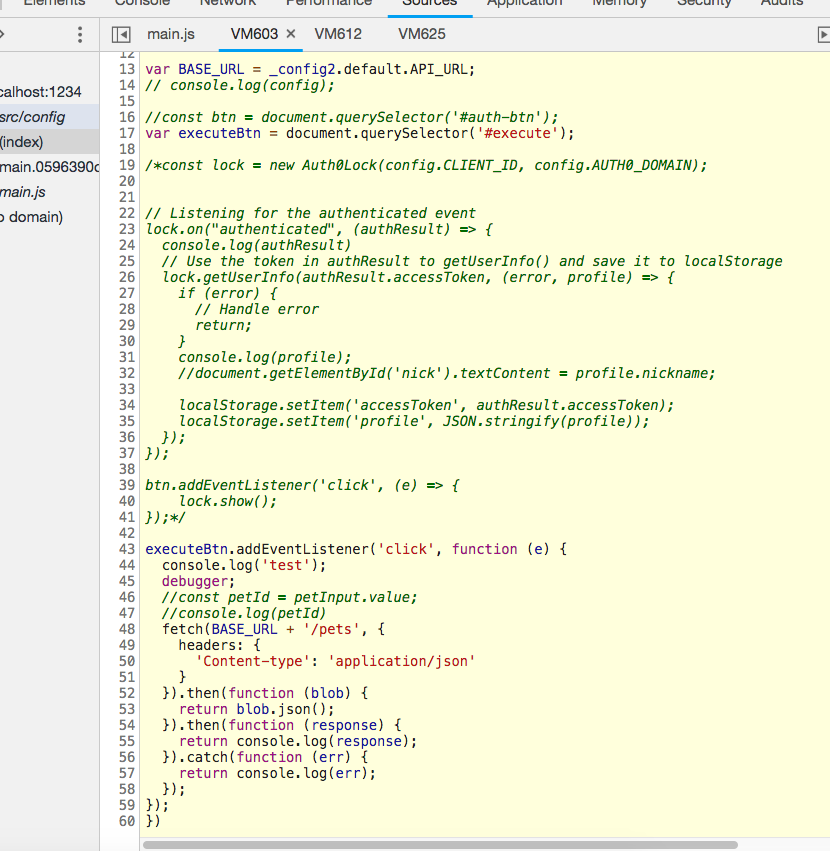830x851 pixels.
Task: Open the main.js file tab
Action: [x=170, y=33]
